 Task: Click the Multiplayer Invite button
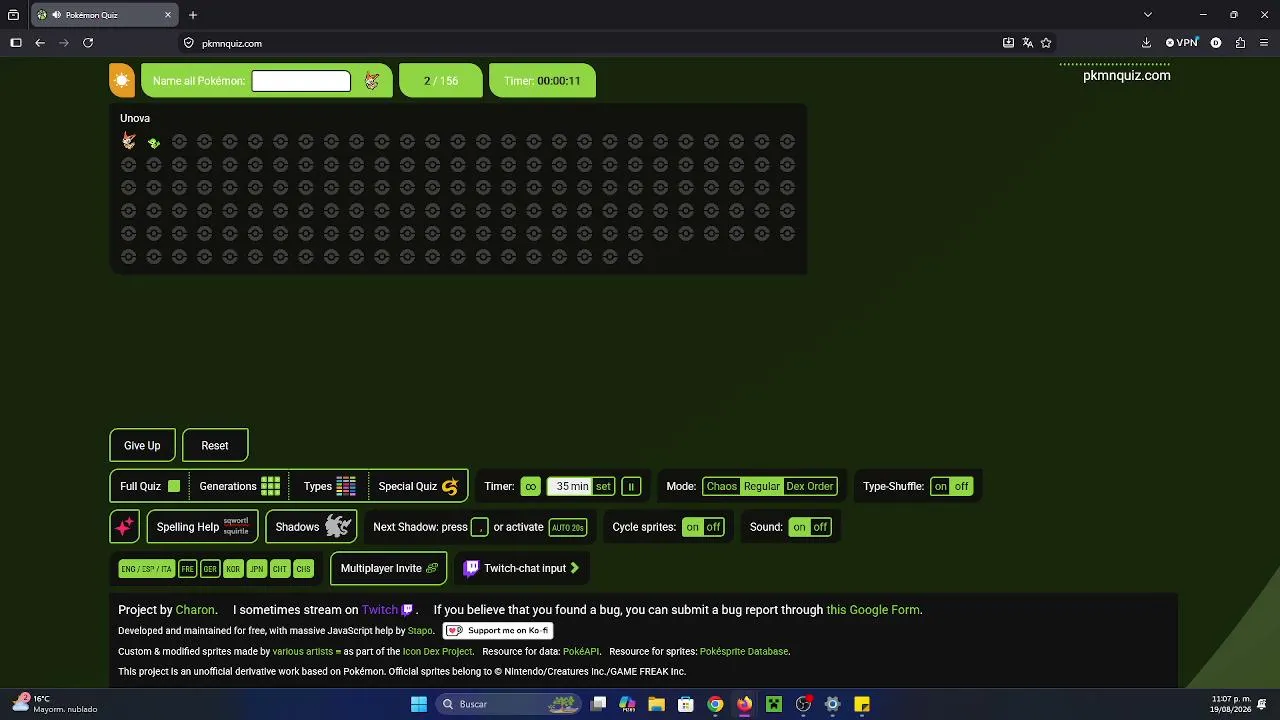click(x=389, y=568)
